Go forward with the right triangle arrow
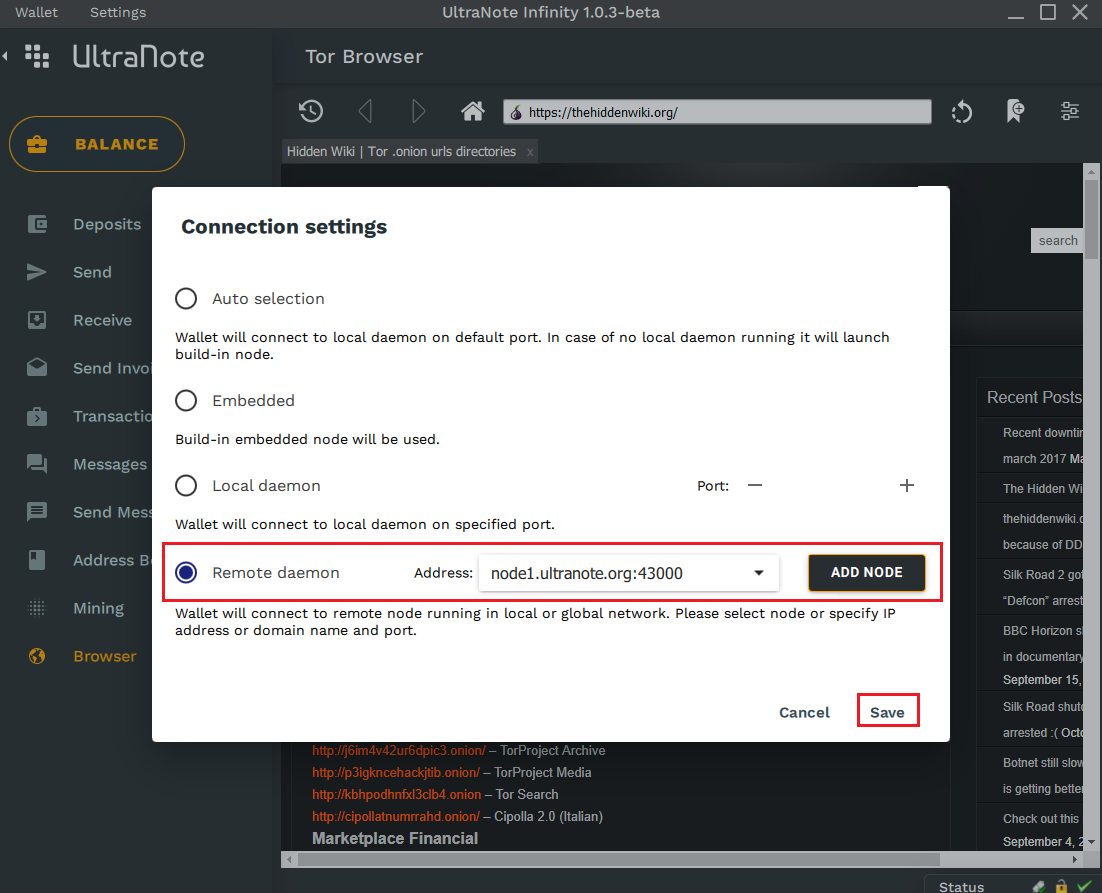Image resolution: width=1102 pixels, height=893 pixels. [418, 111]
